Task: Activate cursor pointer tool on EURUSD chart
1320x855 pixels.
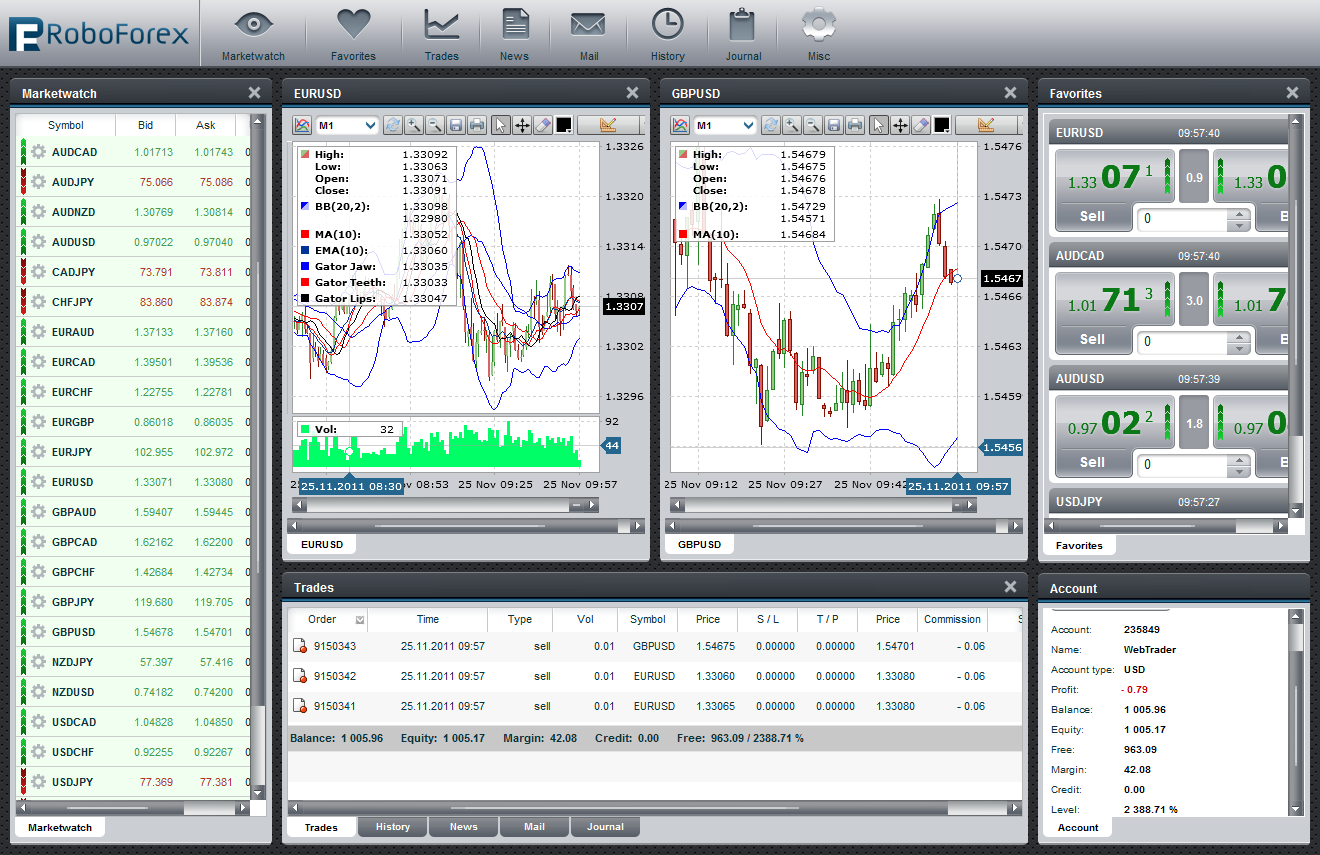Action: (501, 125)
